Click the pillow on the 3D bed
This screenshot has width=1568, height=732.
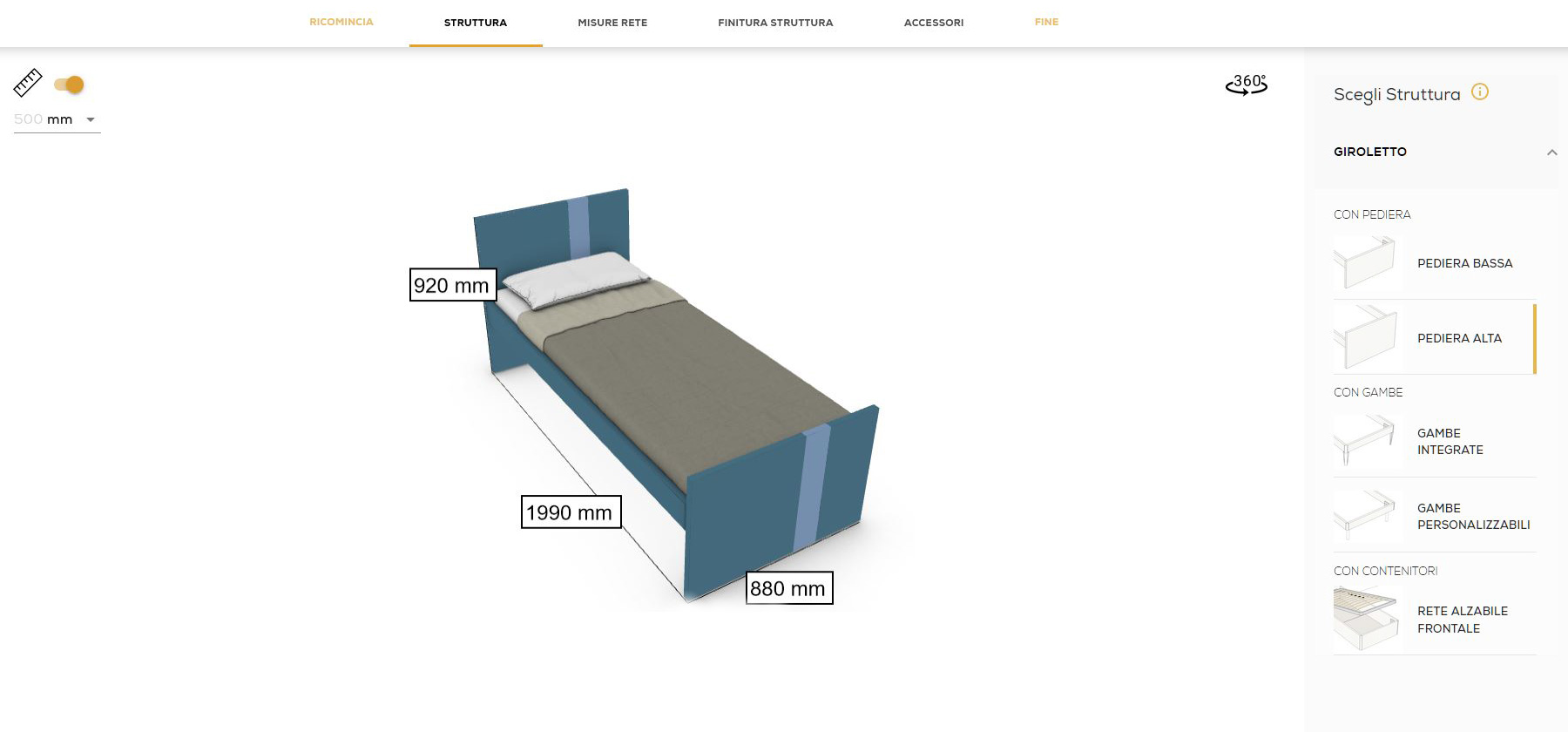click(x=575, y=279)
